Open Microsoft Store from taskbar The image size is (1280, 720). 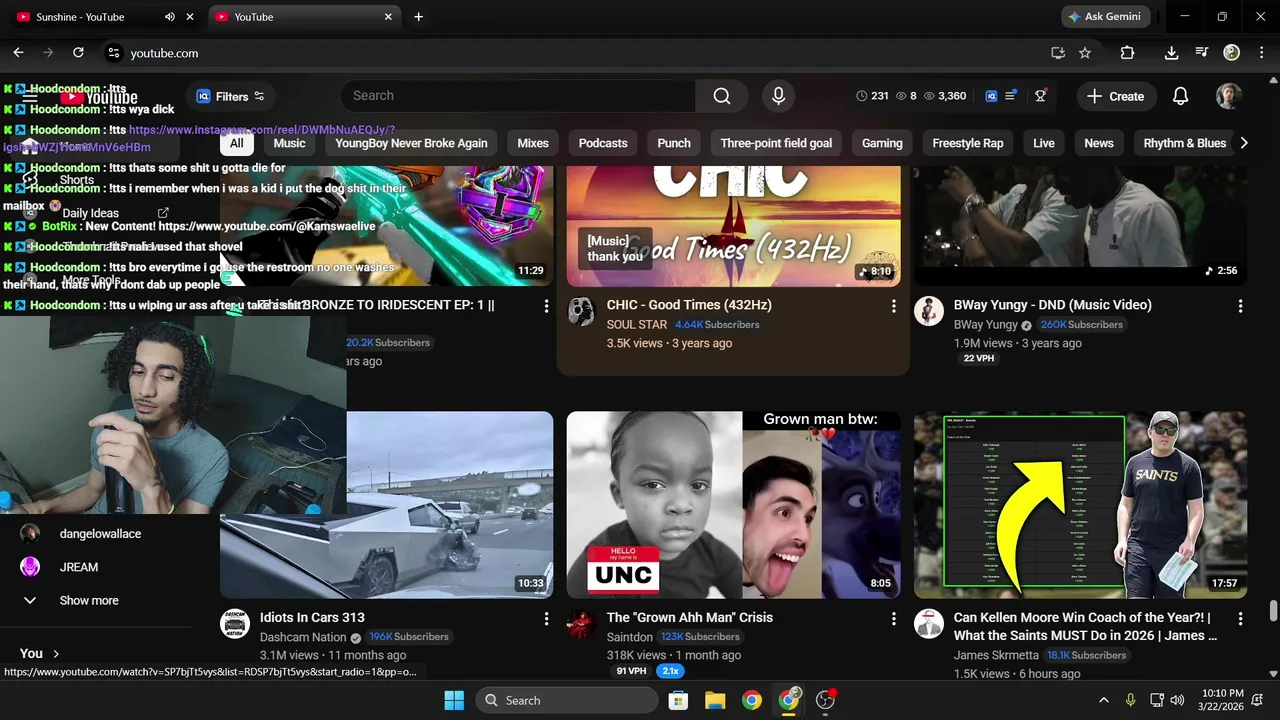[x=678, y=700]
